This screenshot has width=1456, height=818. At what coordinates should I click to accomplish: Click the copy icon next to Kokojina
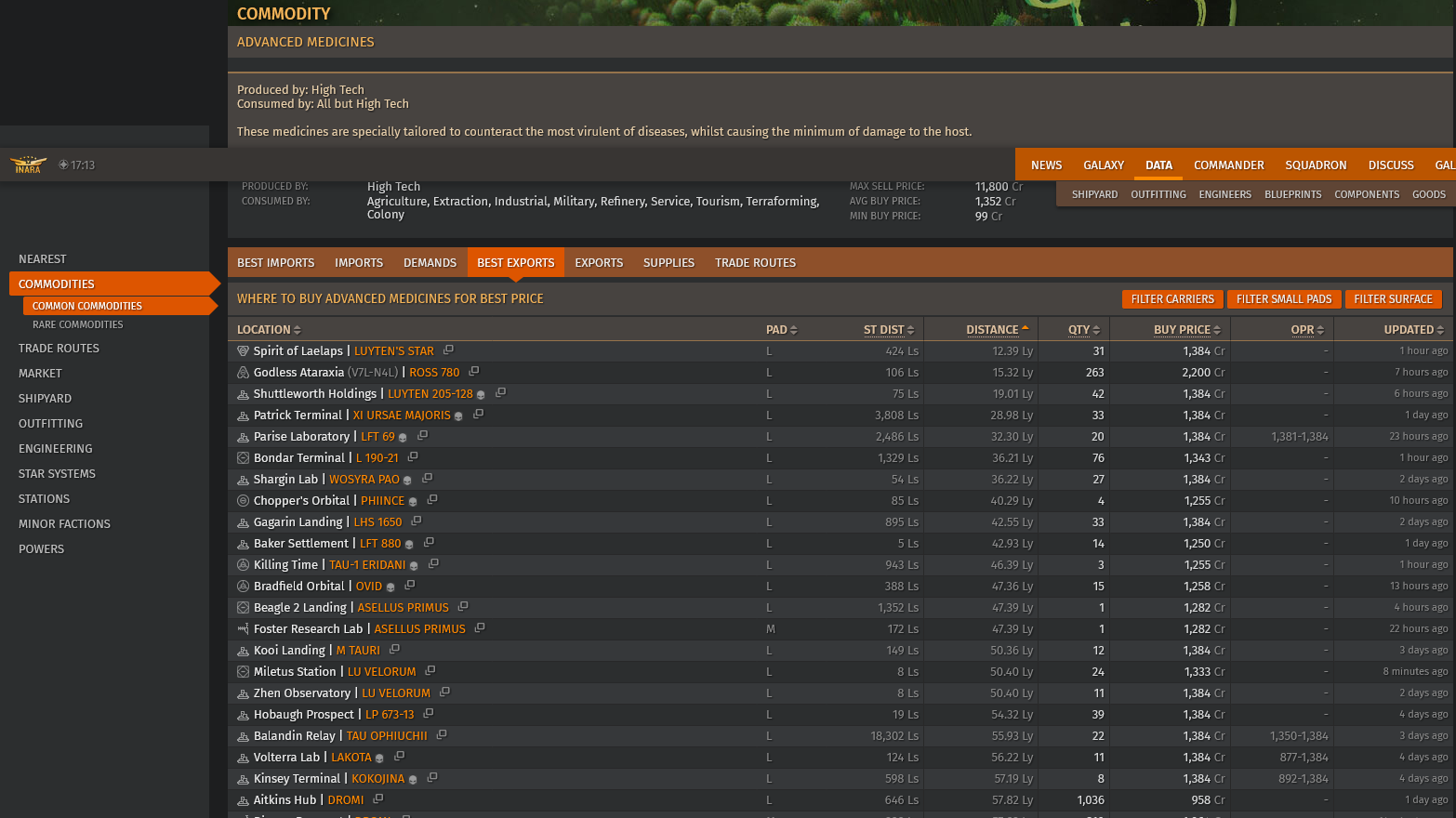tap(432, 778)
